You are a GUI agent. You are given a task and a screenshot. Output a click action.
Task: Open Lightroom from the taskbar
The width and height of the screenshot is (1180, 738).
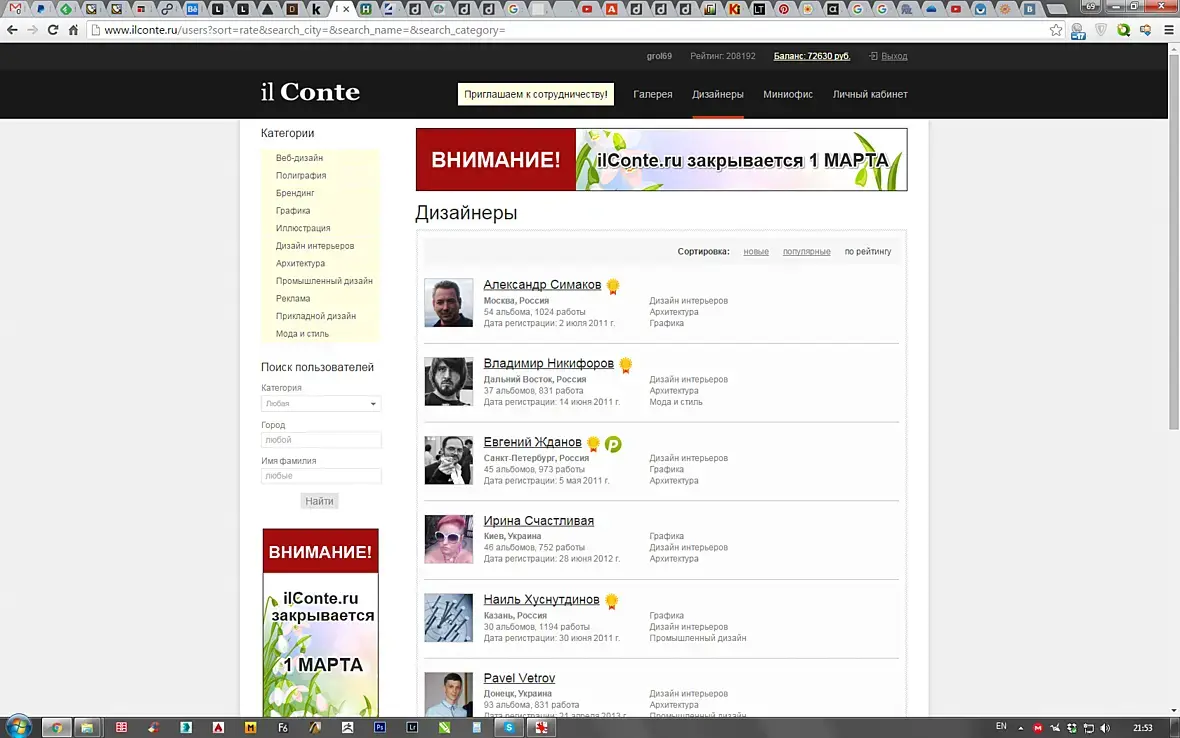(x=412, y=727)
